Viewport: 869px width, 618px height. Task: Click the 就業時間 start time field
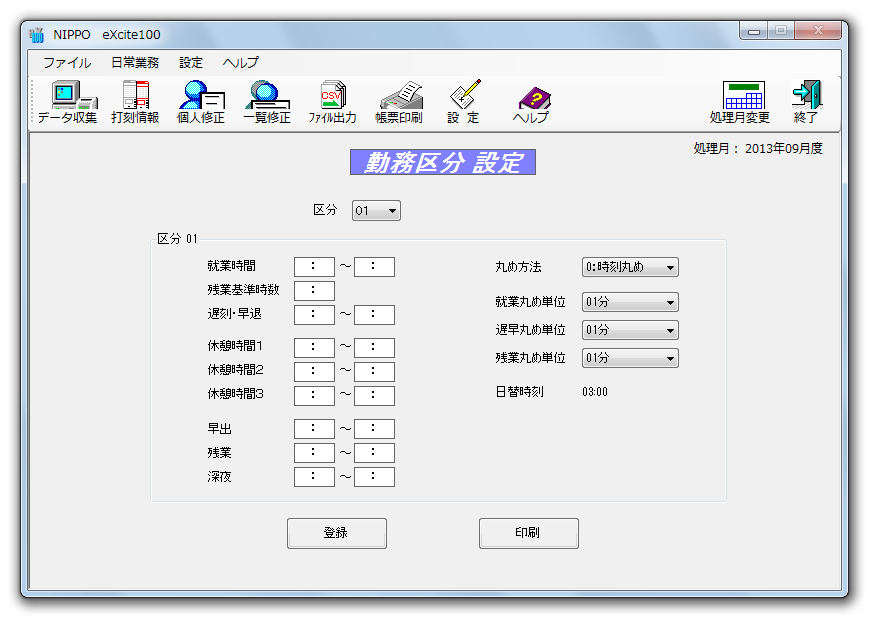pos(314,267)
